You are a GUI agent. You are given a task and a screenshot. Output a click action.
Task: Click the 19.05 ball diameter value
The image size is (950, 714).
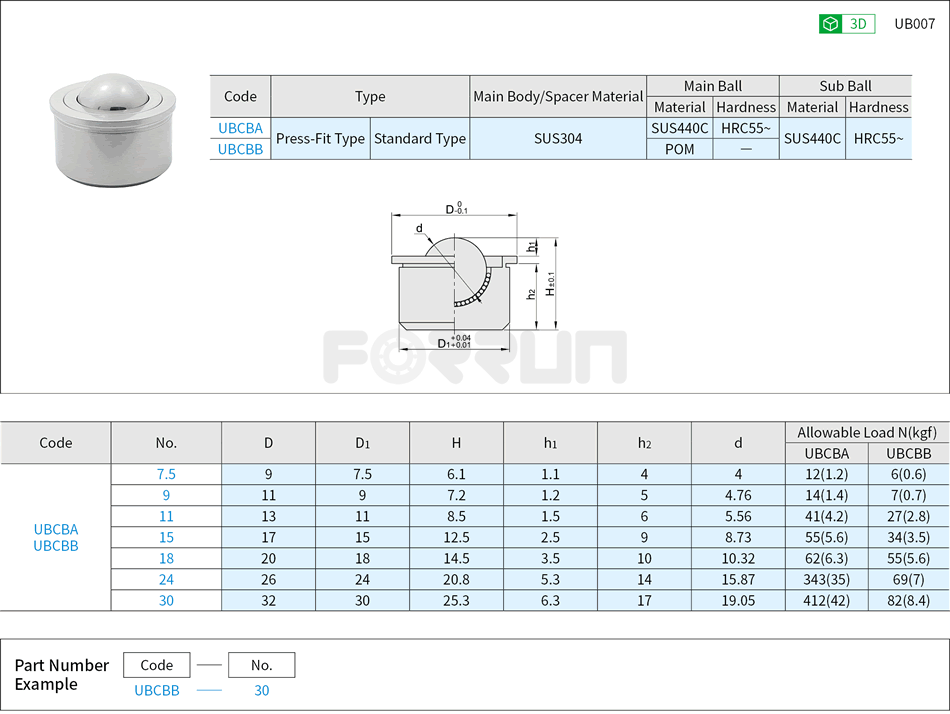(x=738, y=601)
